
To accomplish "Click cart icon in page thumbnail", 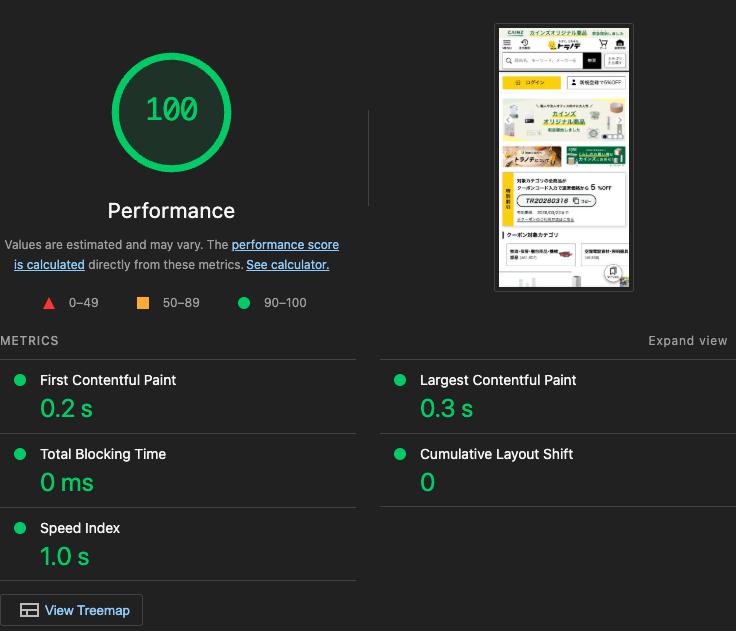I will [603, 44].
